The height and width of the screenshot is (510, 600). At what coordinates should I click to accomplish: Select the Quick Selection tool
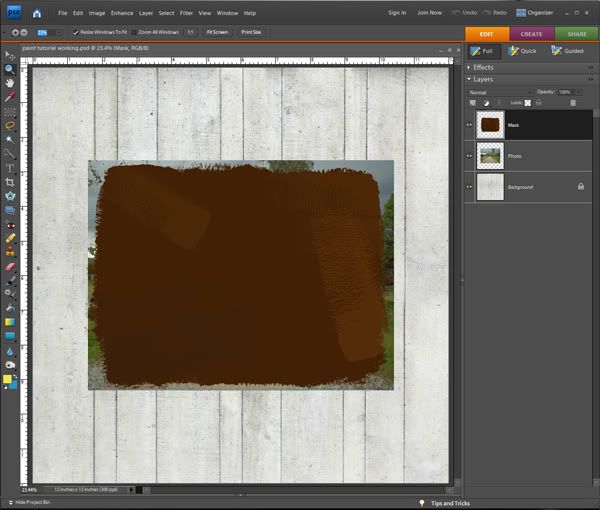point(10,153)
